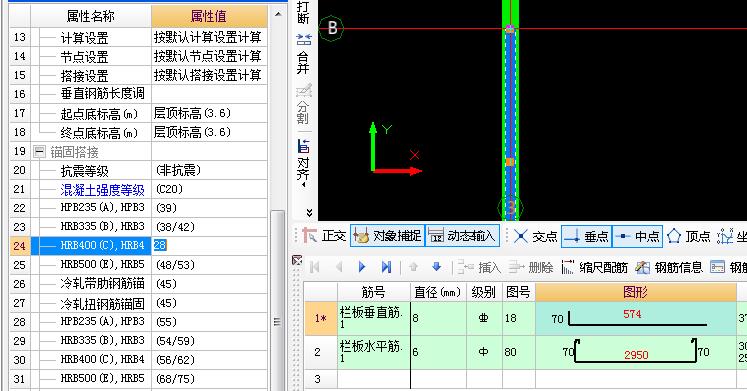The width and height of the screenshot is (747, 391).
Task: Toggle 动态输入 dynamic input
Action: click(x=462, y=236)
